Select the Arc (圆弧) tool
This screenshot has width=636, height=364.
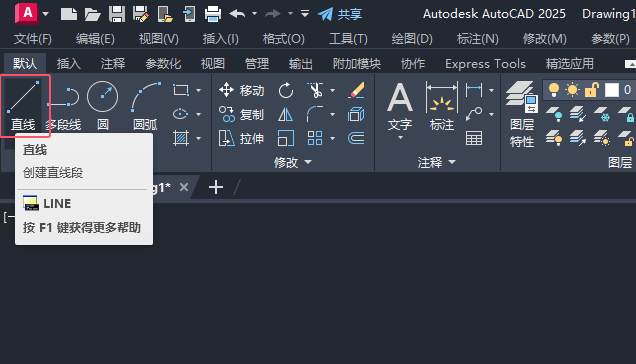146,106
